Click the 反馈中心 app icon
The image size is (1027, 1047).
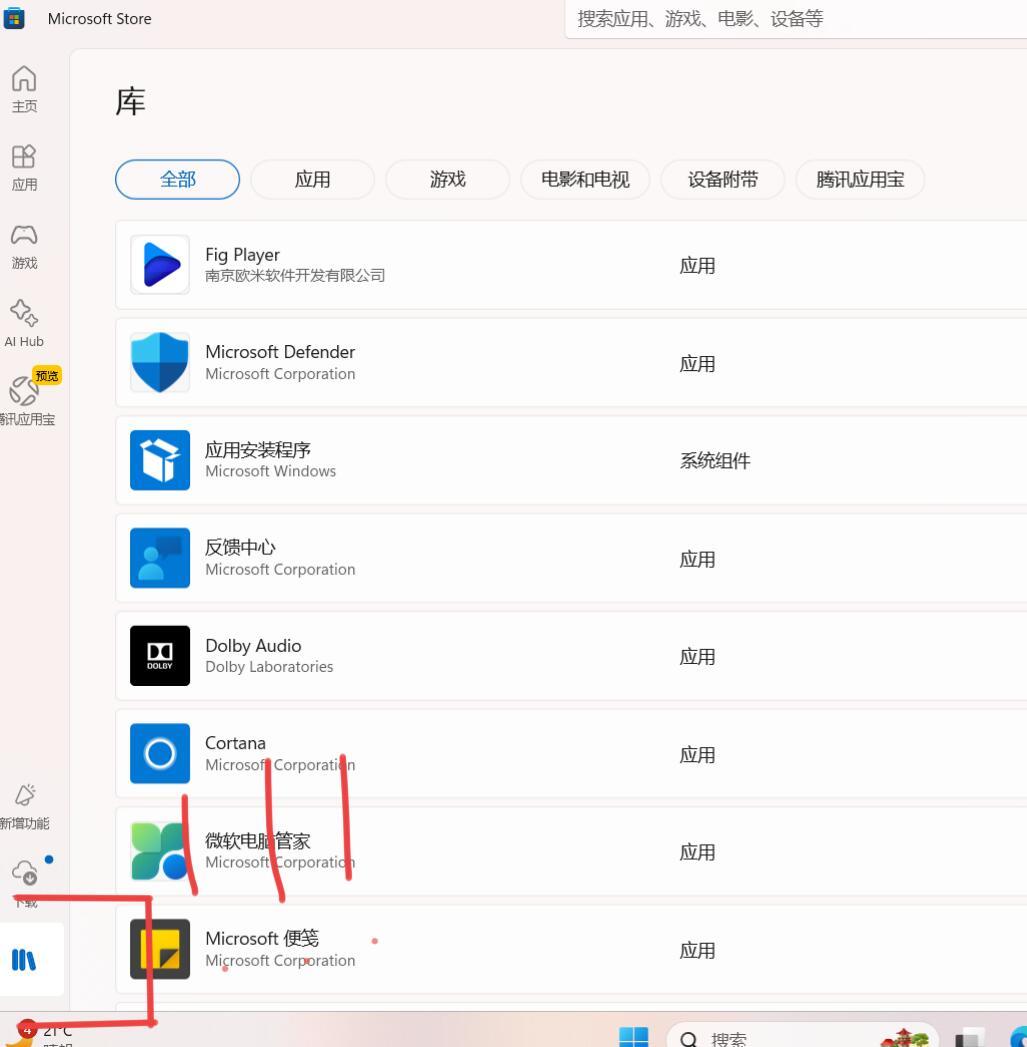[x=160, y=558]
